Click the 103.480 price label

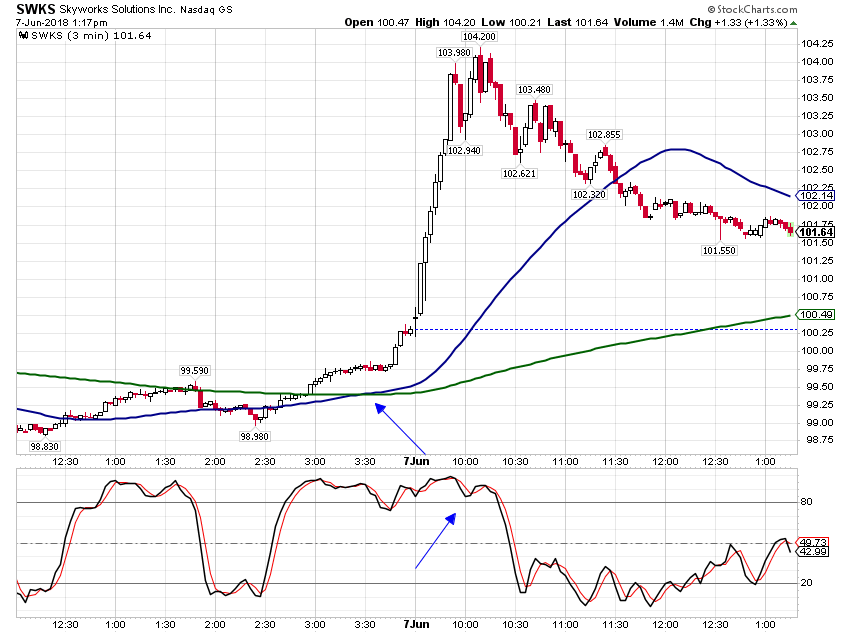point(534,90)
